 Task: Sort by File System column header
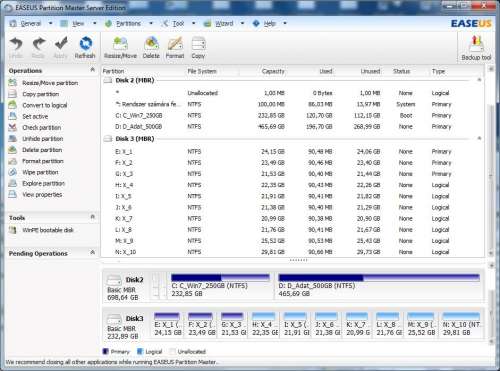(202, 71)
